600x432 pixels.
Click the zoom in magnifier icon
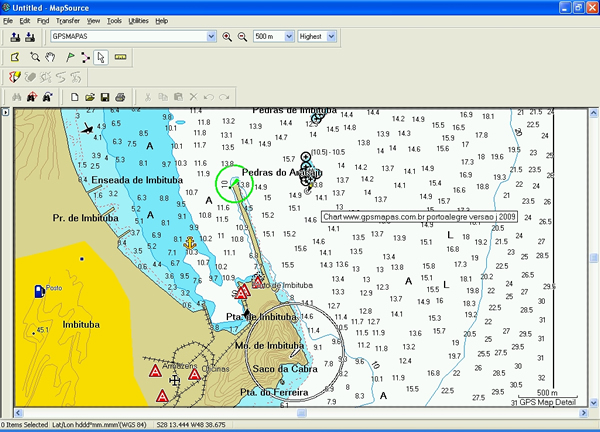tap(227, 37)
